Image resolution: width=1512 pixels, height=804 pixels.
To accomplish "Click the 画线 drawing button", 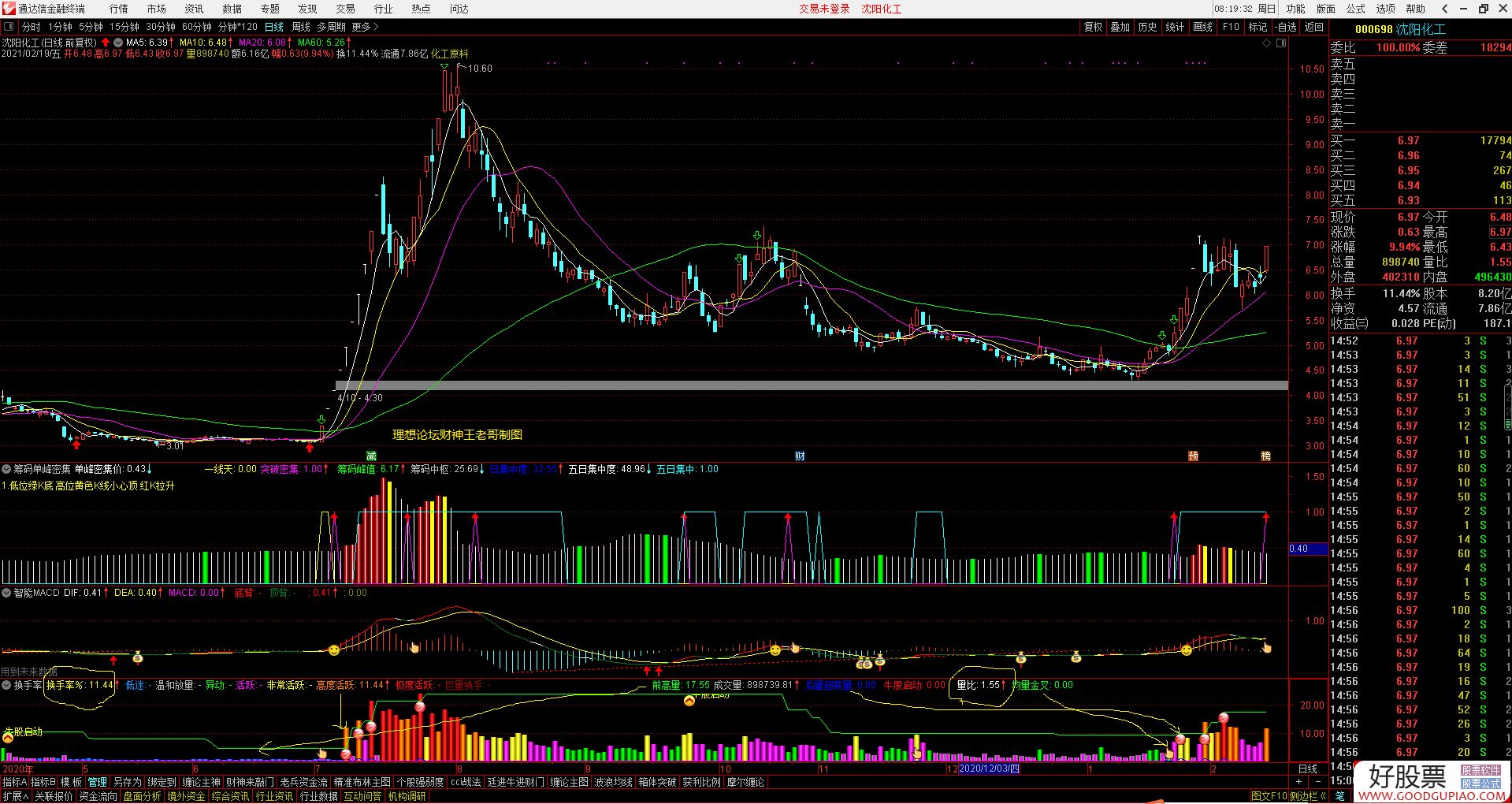I will coord(1202,27).
